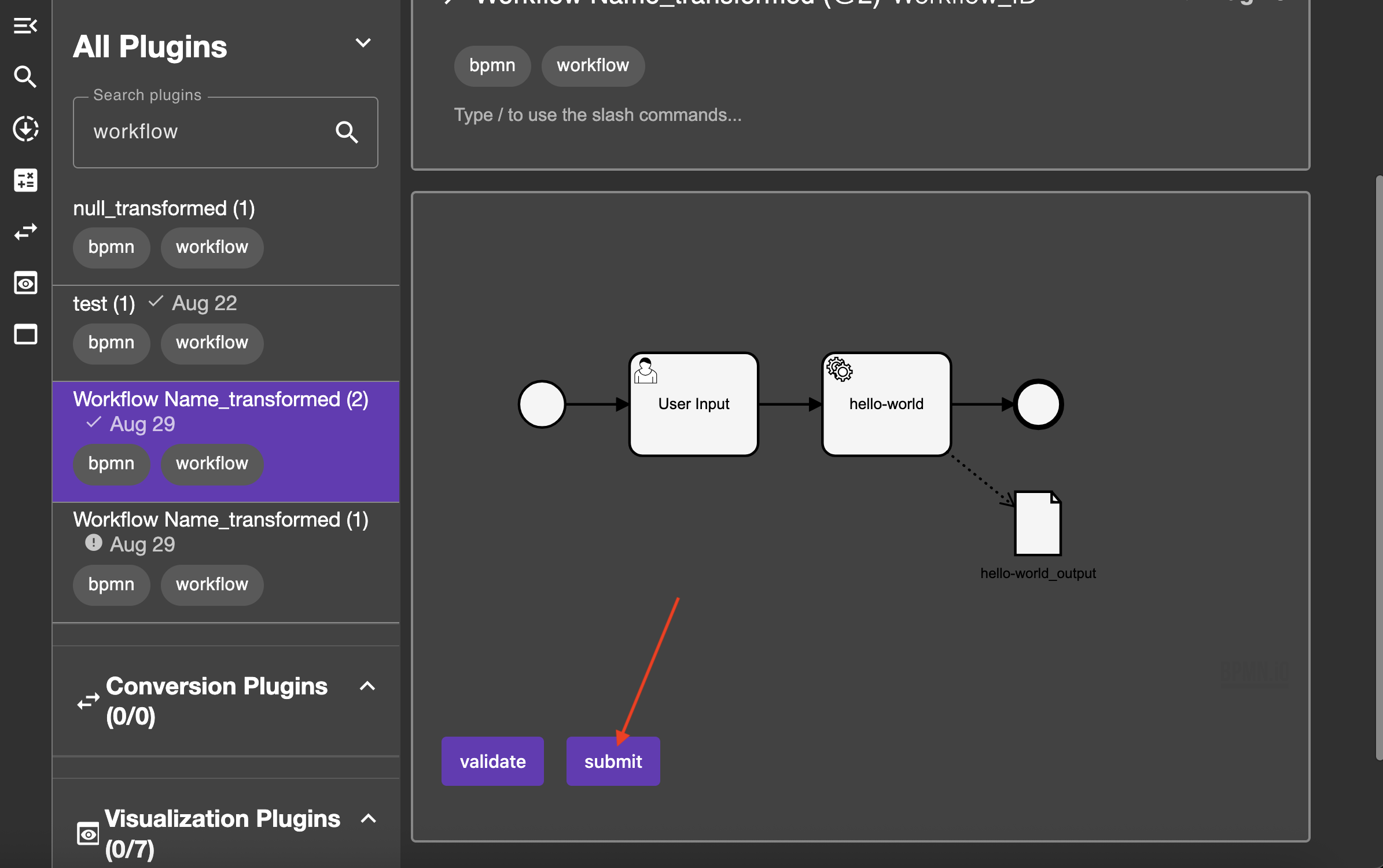
Task: Click the Visualization Plugins eye icon in list
Action: tap(88, 834)
